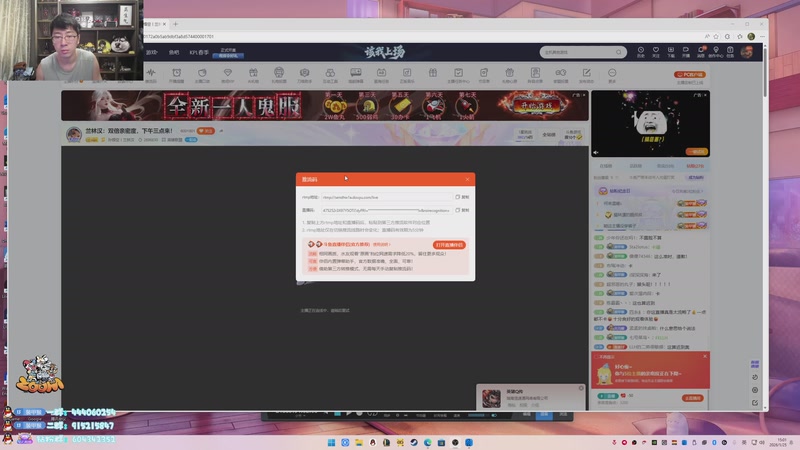Open the pencil edit icon in the toolbar

point(586,72)
